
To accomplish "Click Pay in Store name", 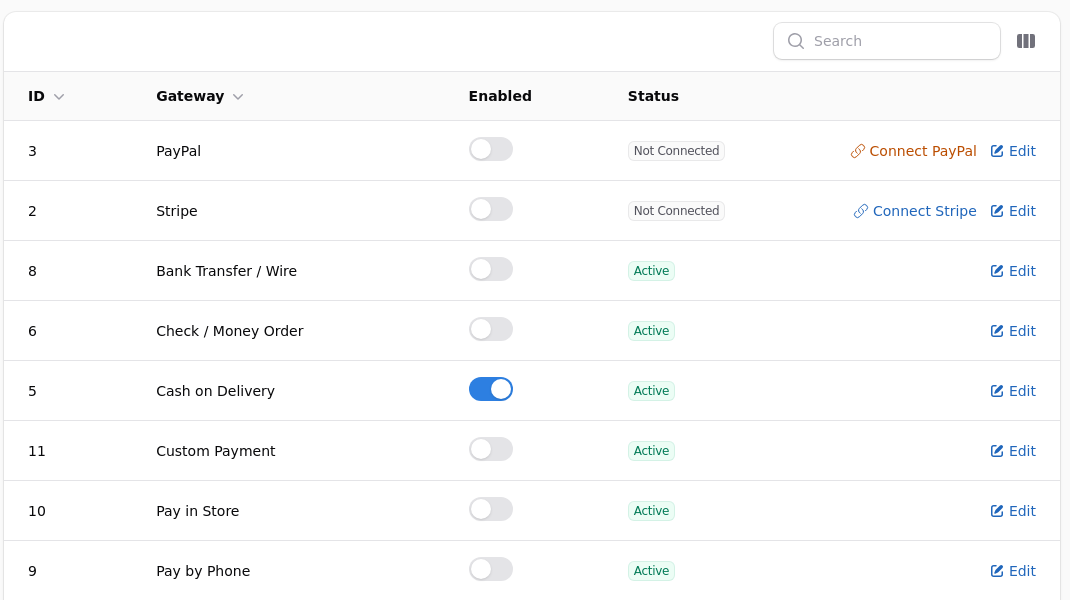I will 197,511.
